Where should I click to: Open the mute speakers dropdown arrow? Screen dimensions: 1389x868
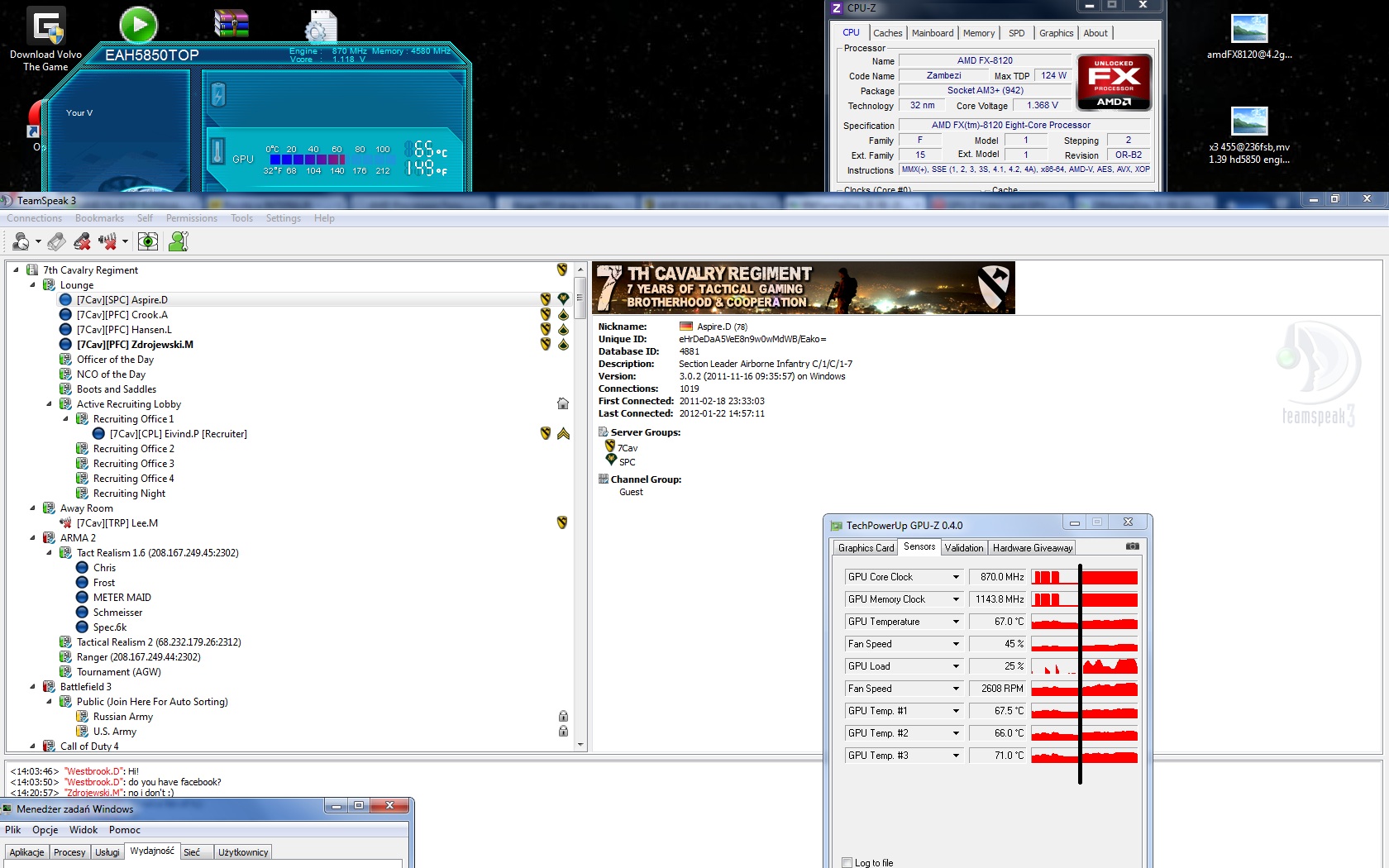point(126,241)
